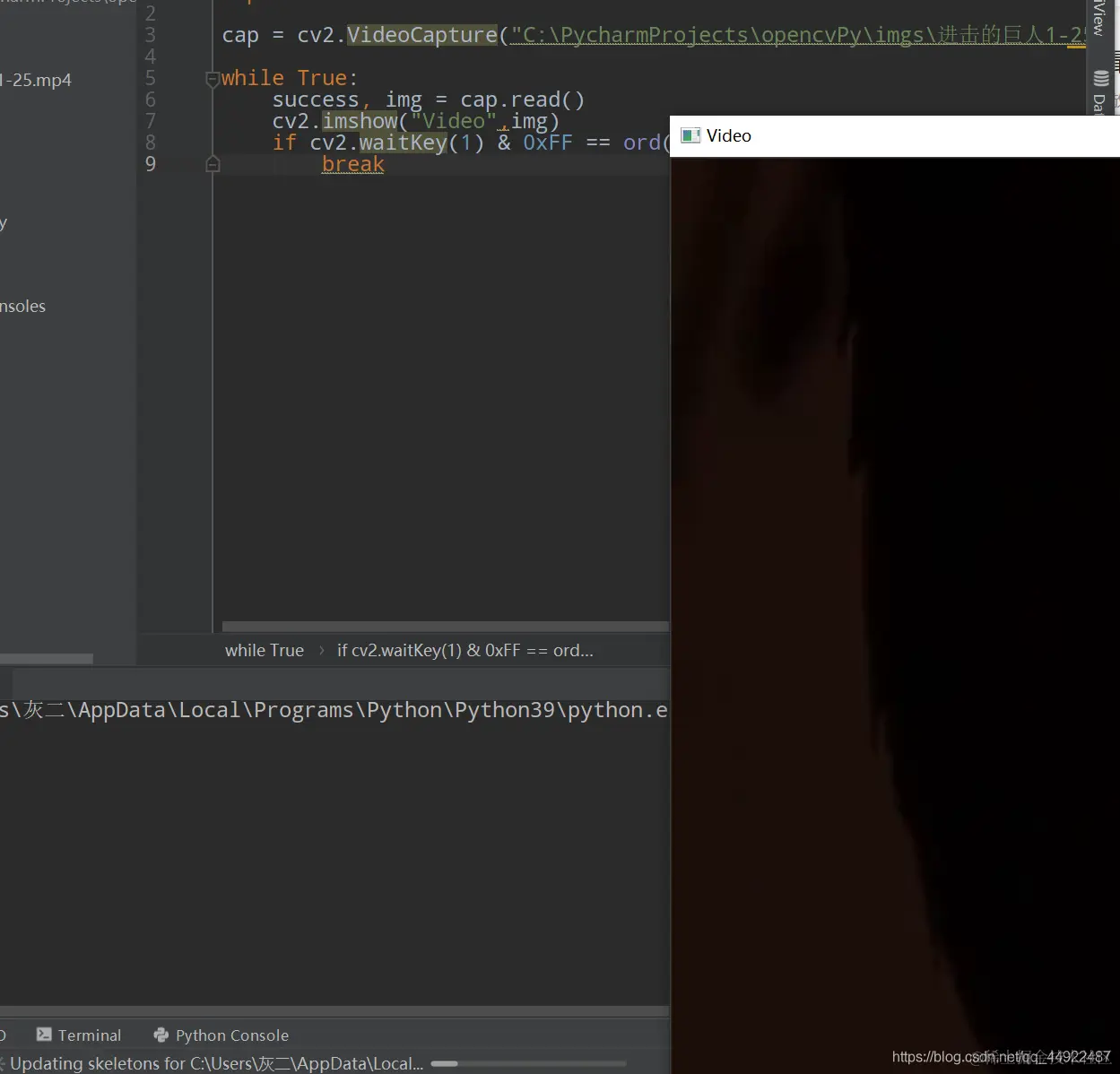Click 'imshow' on line 7

360,121
